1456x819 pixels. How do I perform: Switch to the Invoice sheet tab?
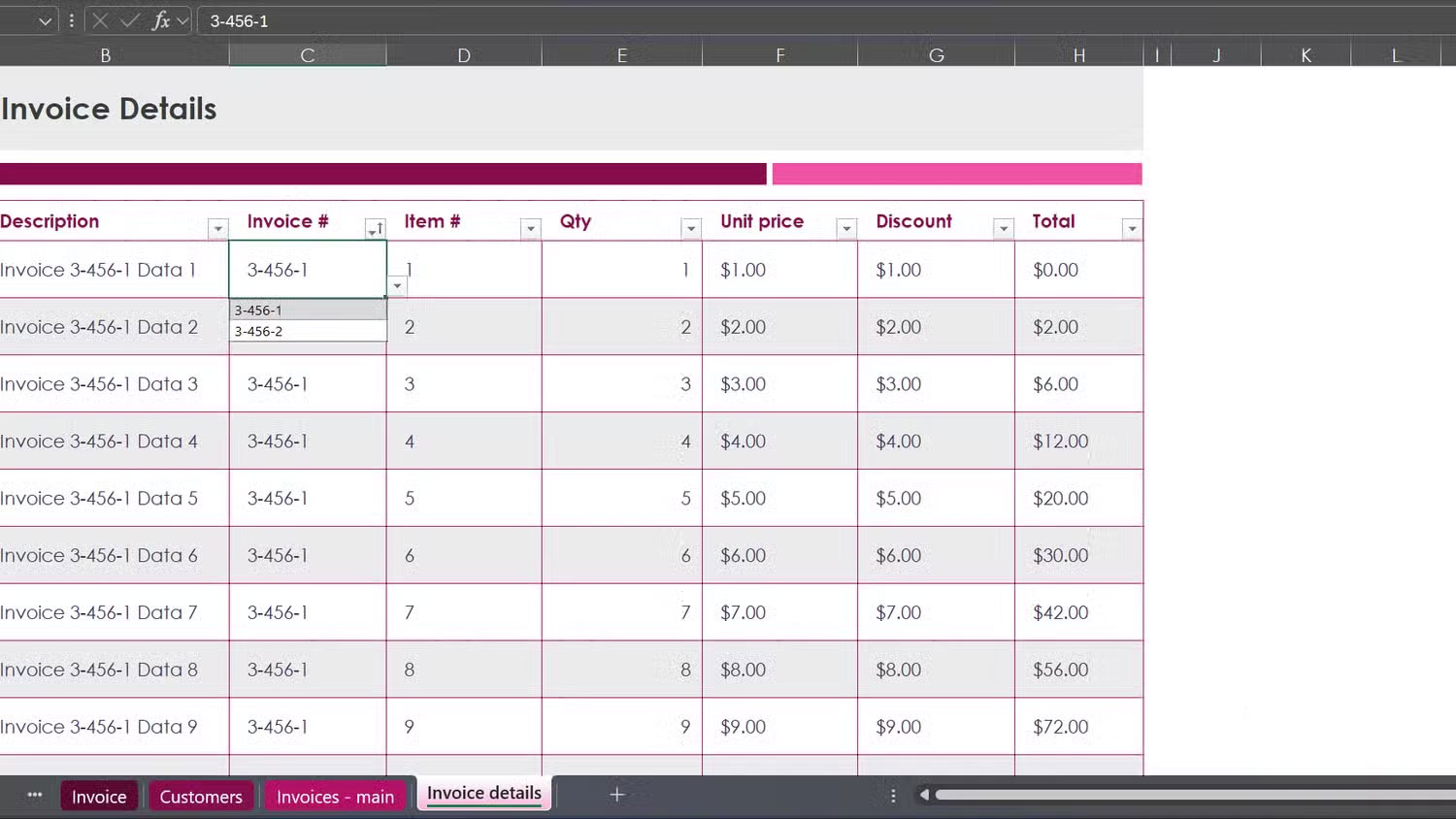(x=98, y=796)
